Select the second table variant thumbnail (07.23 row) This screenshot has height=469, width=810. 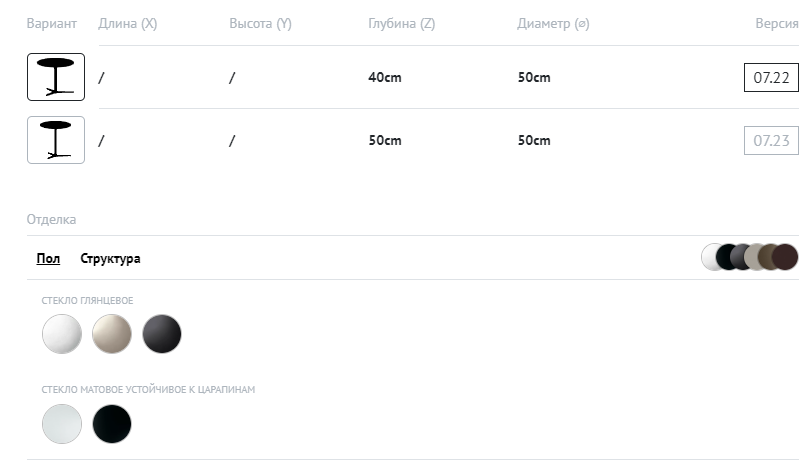point(55,140)
